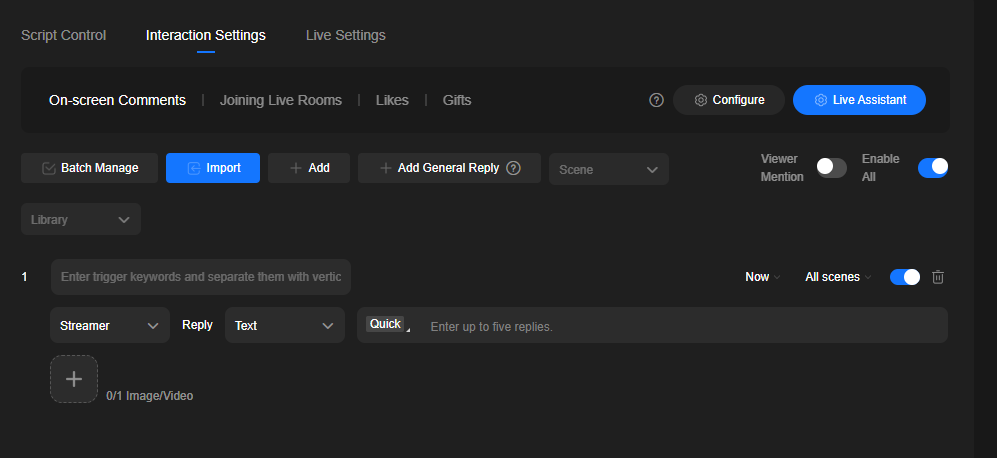The height and width of the screenshot is (458, 997).
Task: Switch to the Script Control tab
Action: [64, 35]
